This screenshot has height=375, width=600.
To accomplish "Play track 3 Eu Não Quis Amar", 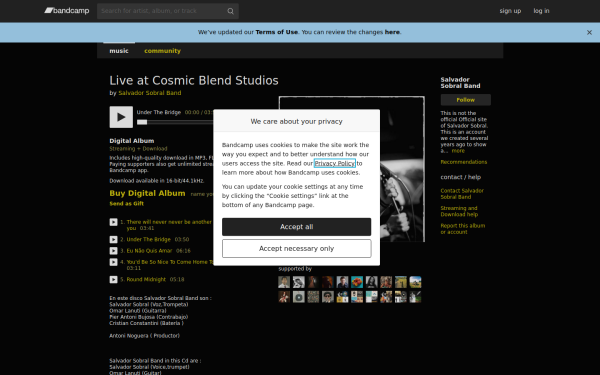I will [113, 251].
